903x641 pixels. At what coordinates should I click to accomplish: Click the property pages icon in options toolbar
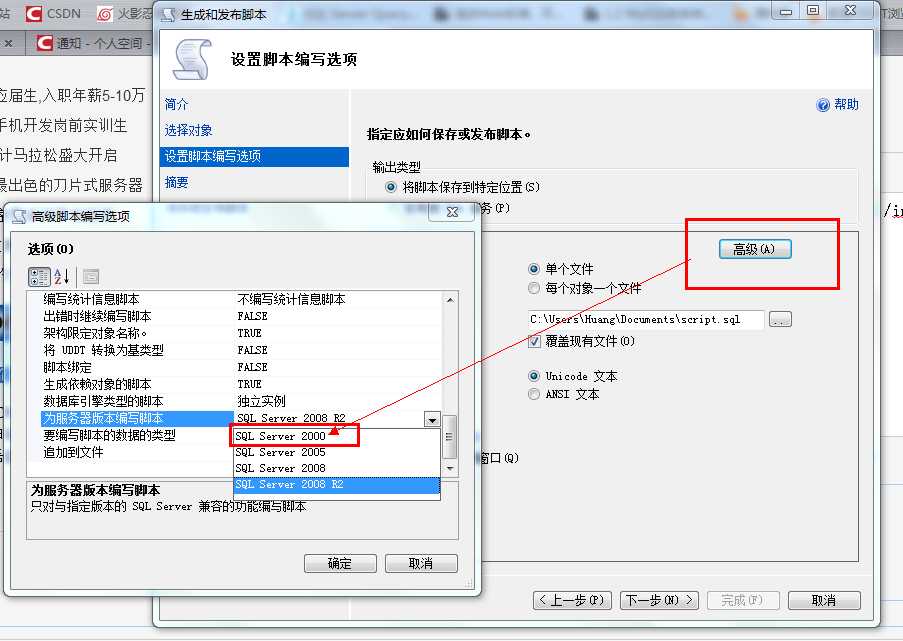[x=91, y=277]
